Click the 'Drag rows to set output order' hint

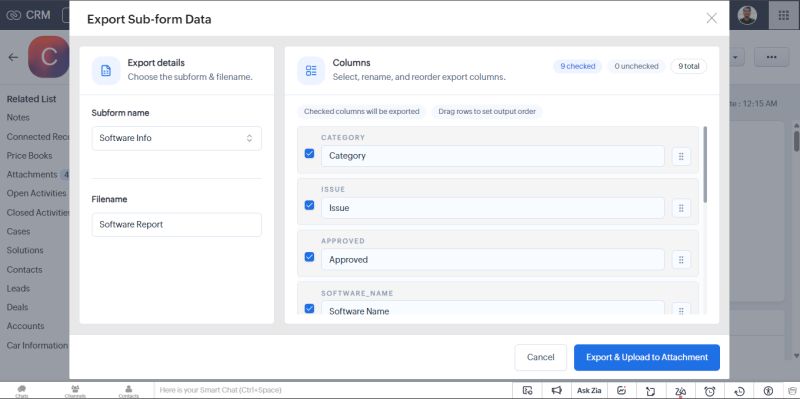click(x=487, y=111)
